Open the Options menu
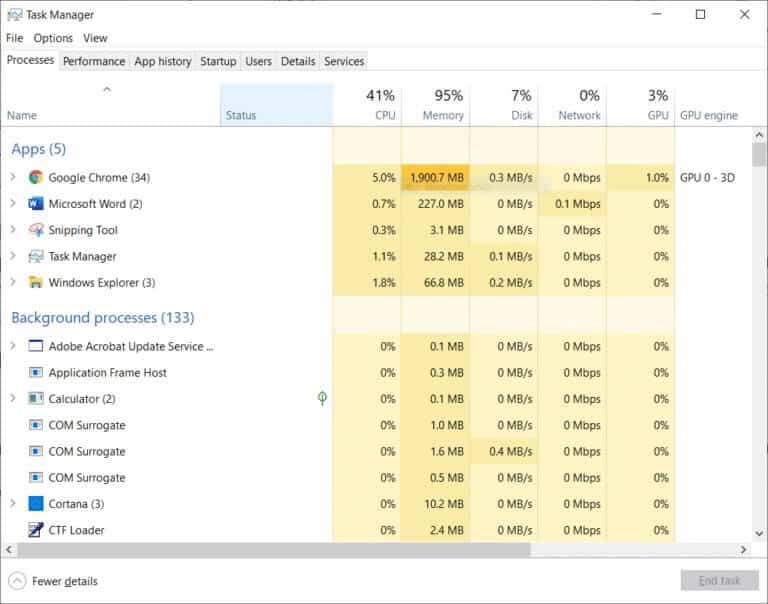The height and width of the screenshot is (604, 768). [53, 38]
